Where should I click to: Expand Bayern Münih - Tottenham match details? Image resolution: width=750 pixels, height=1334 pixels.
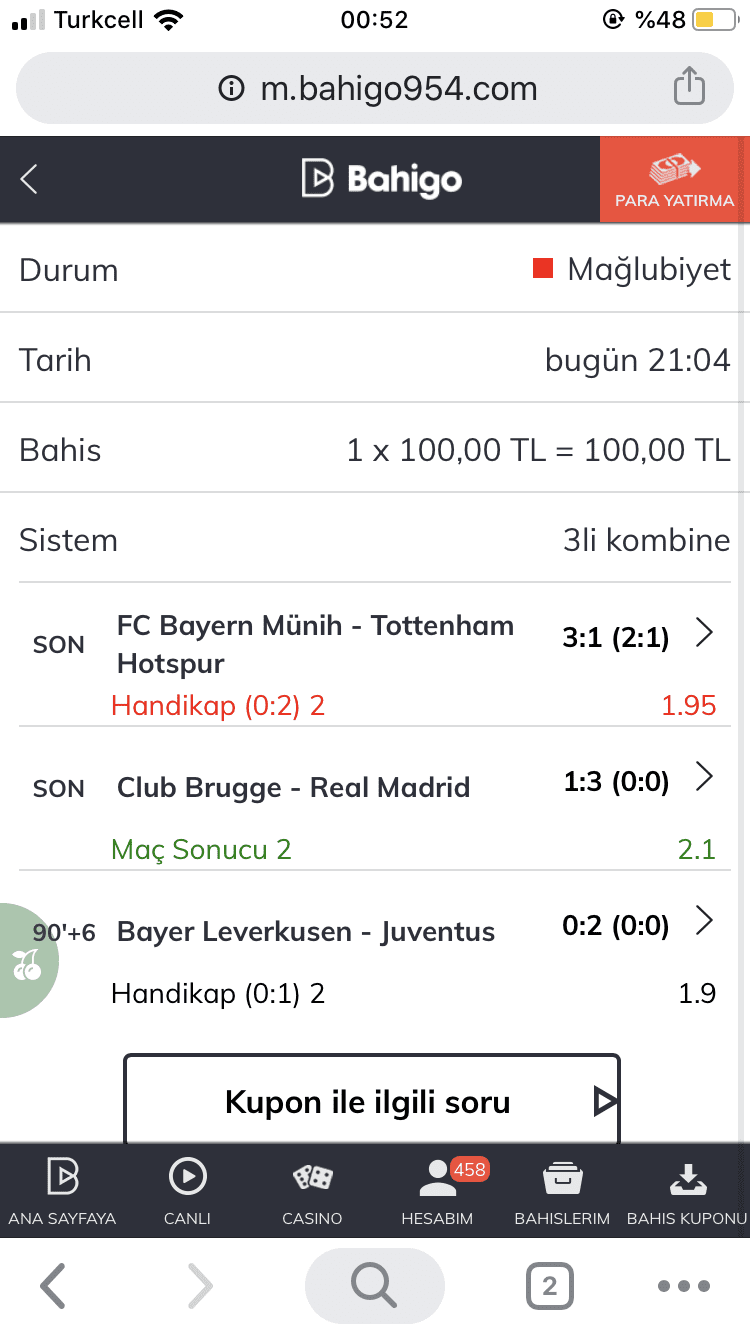[705, 634]
